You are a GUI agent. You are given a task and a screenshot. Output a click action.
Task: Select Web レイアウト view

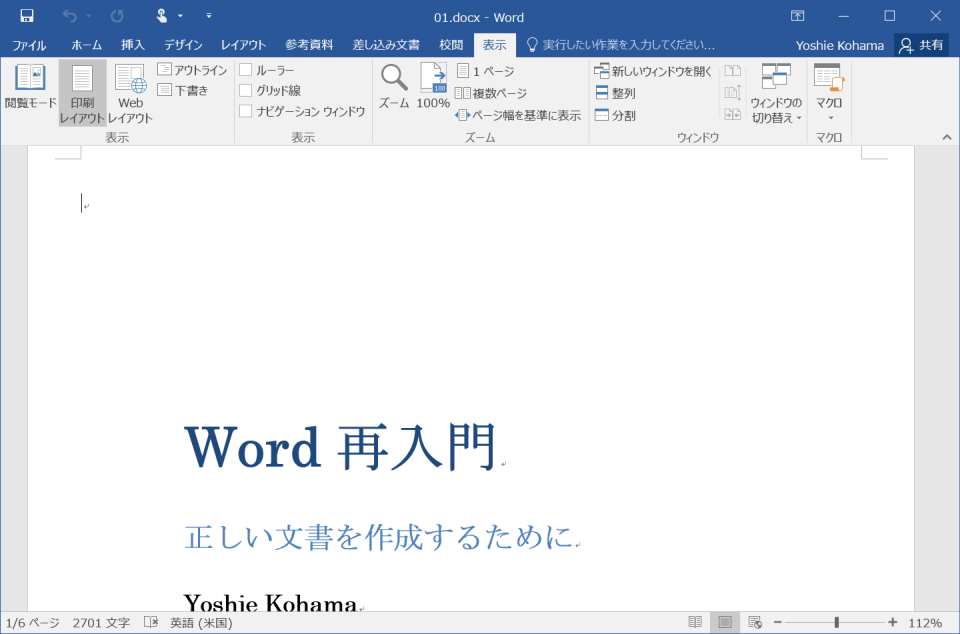pos(130,93)
